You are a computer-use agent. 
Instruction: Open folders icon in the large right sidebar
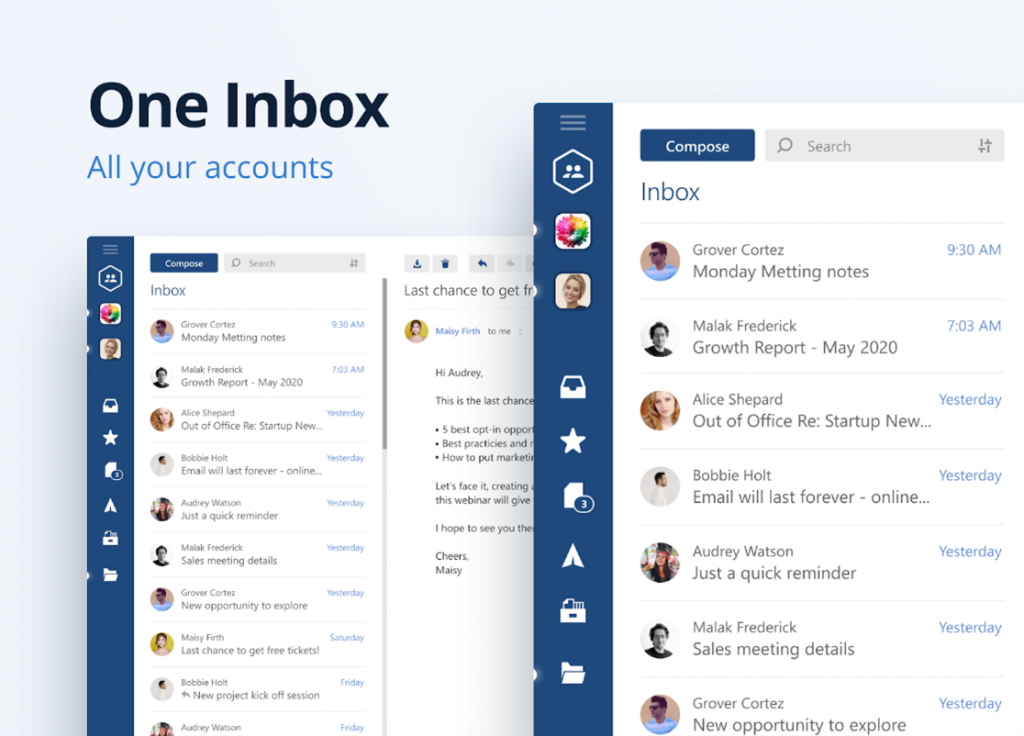click(573, 673)
